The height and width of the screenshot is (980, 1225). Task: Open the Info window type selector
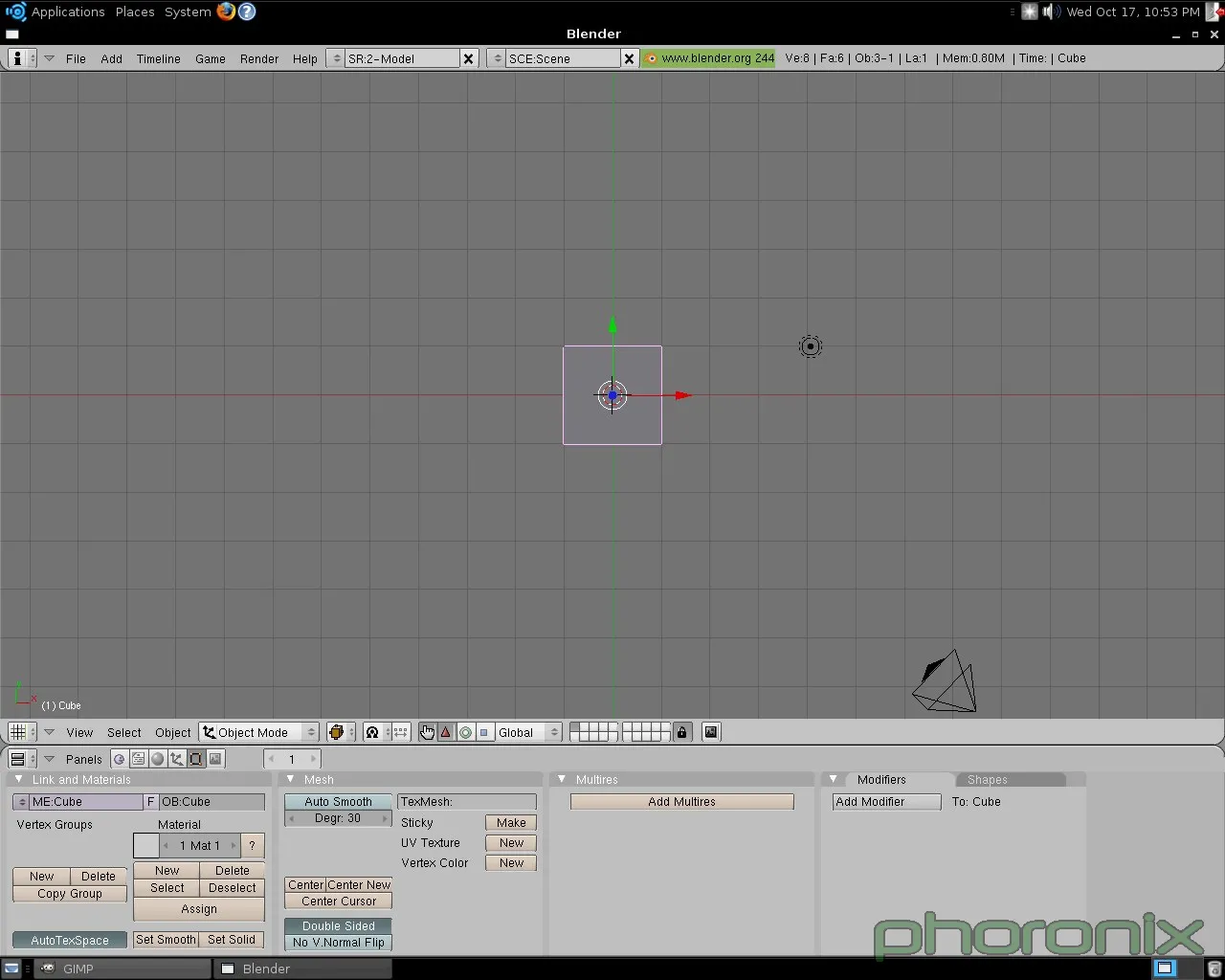pyautogui.click(x=21, y=58)
